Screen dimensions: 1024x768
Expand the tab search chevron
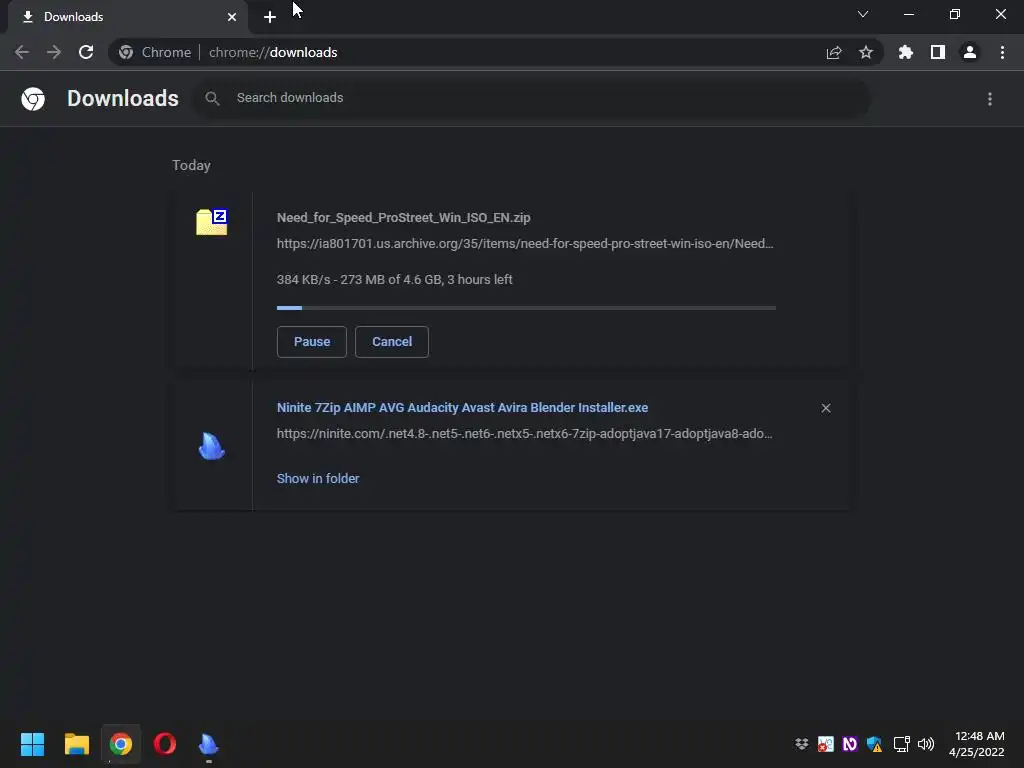pyautogui.click(x=863, y=14)
